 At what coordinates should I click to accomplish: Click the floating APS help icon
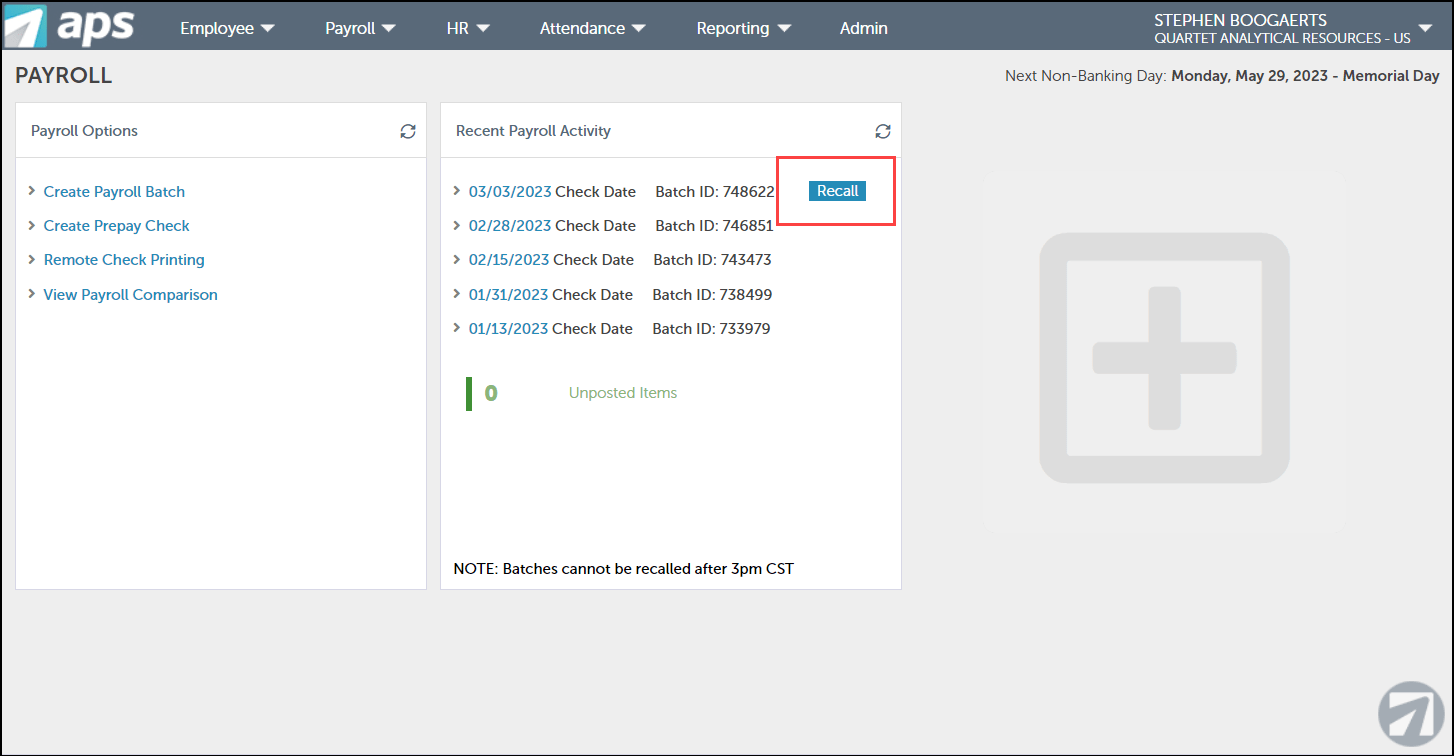[x=1411, y=715]
